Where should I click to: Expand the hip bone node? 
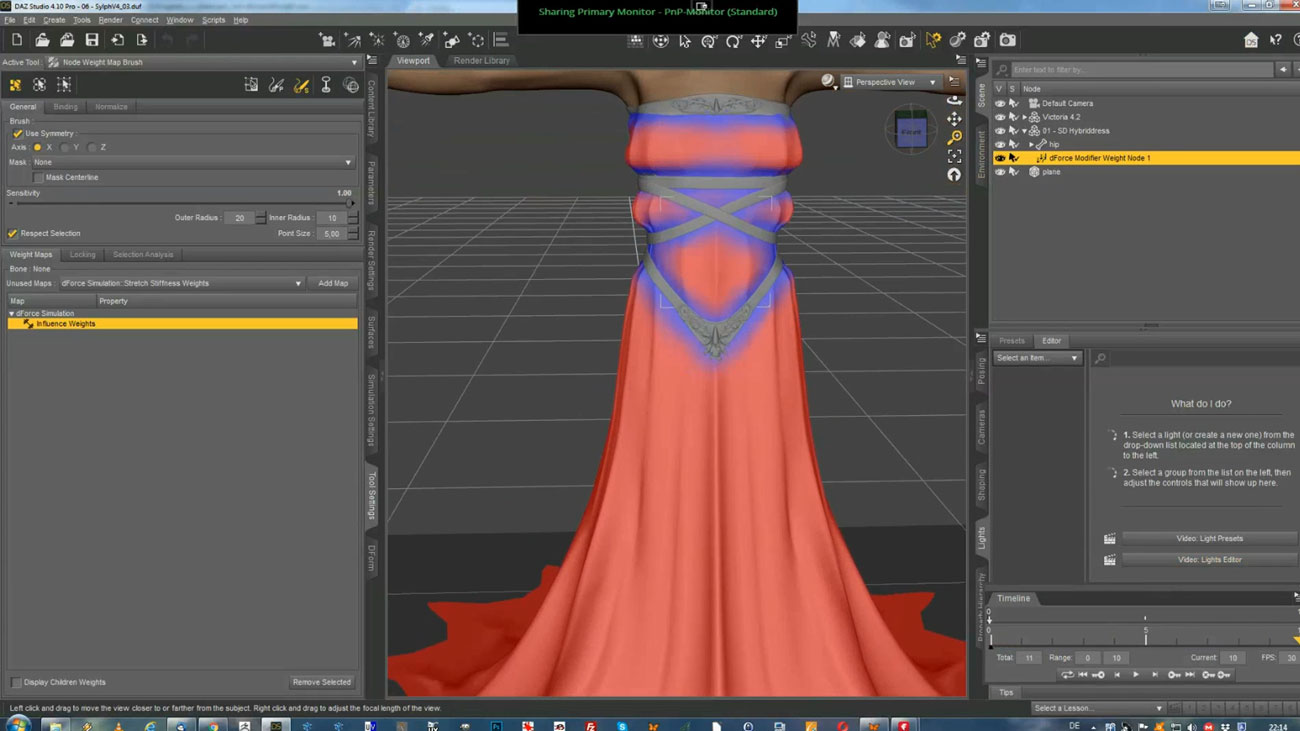[x=1031, y=145]
